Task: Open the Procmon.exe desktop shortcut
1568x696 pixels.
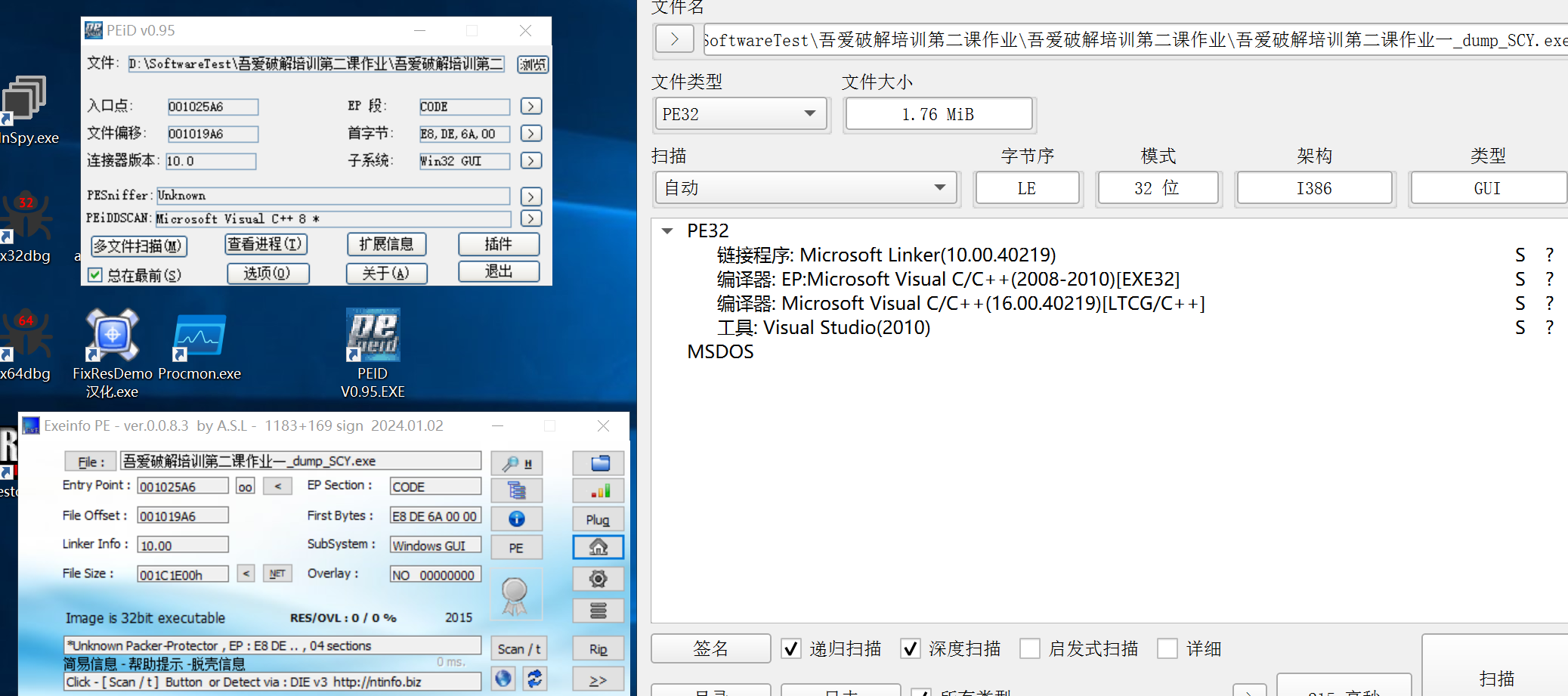Action: tap(199, 348)
